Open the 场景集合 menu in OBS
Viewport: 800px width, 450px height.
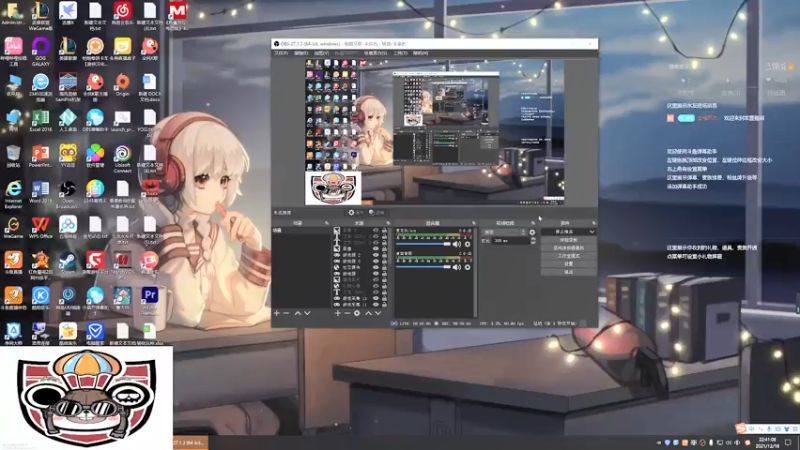[376, 53]
